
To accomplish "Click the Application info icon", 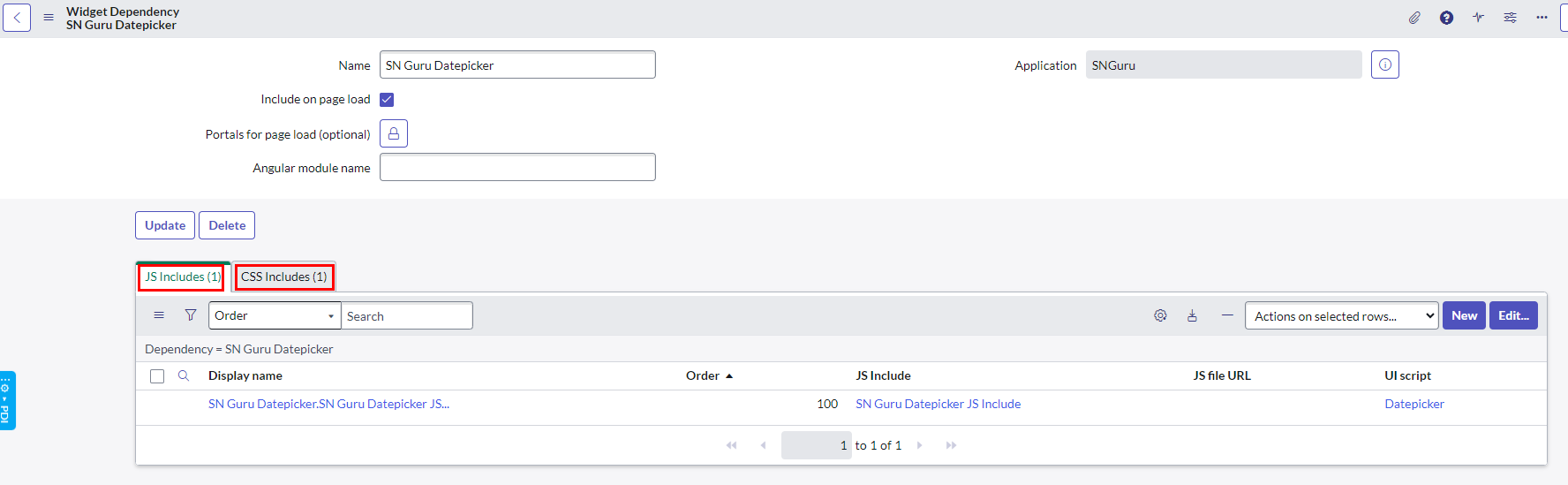I will coord(1384,64).
